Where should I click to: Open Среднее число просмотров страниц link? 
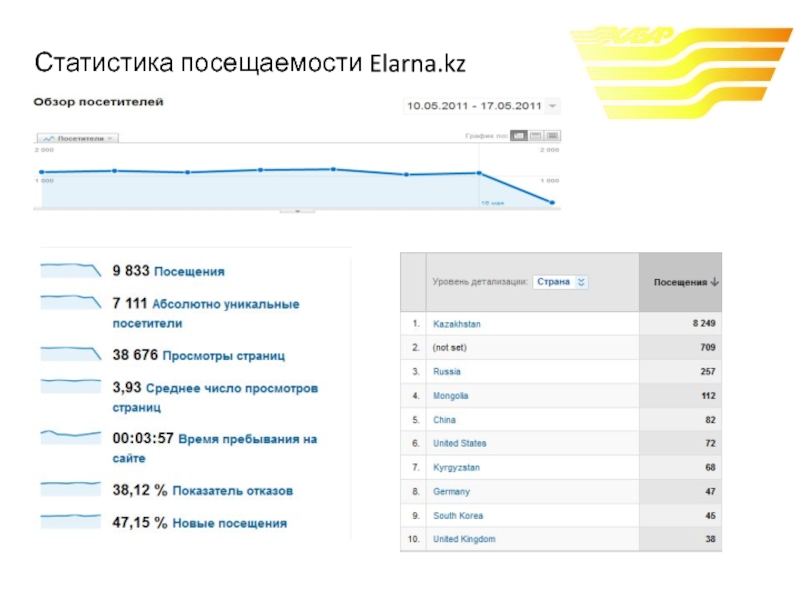(215, 398)
